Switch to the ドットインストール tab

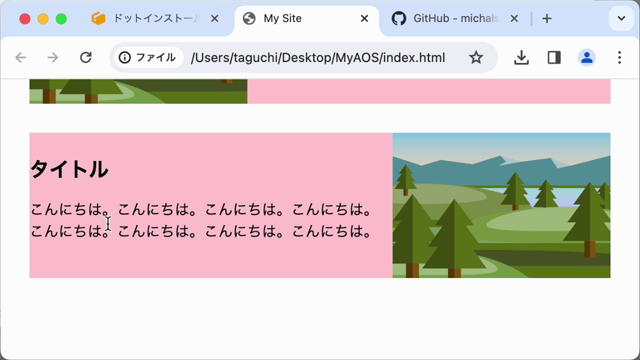[155, 19]
